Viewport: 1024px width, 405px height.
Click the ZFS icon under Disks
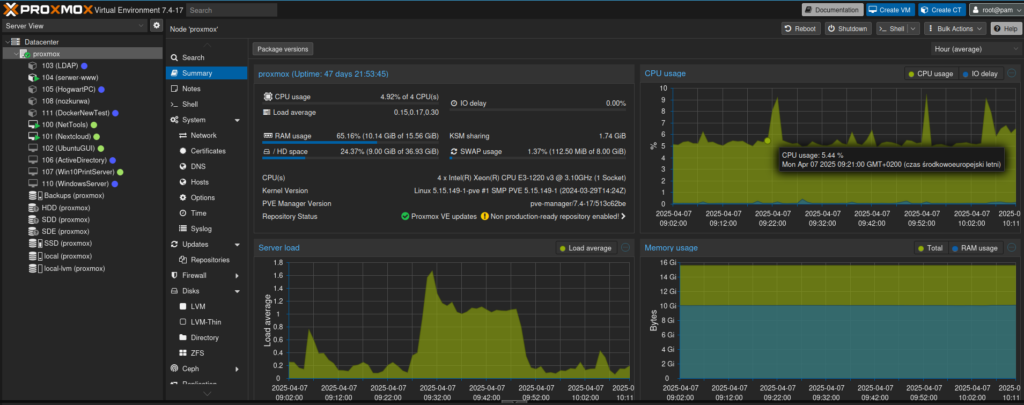point(183,353)
